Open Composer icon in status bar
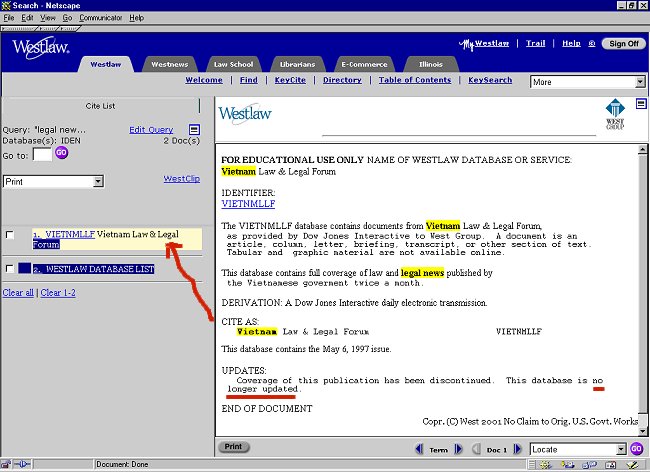Viewport: 650px width, 472px height. (632, 465)
